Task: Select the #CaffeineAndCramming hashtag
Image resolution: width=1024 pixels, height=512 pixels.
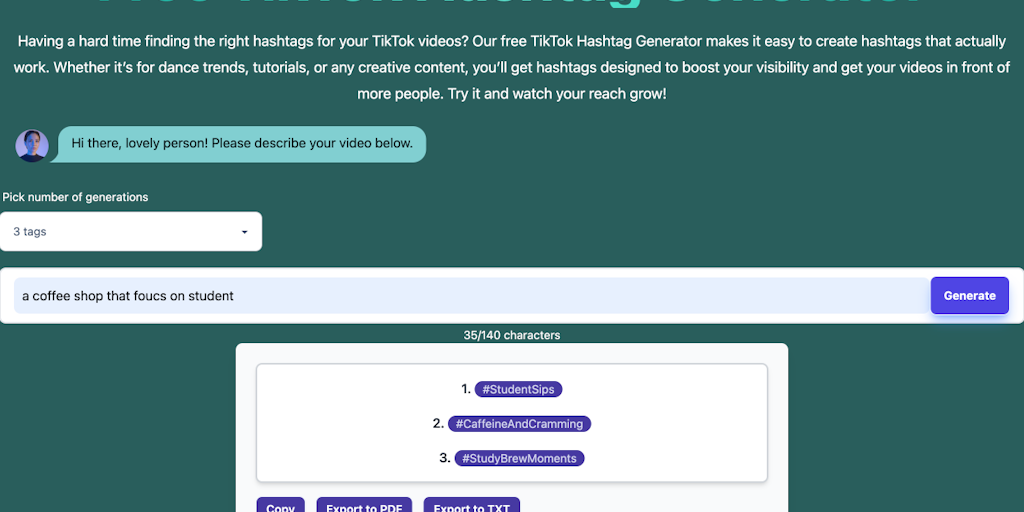Action: pyautogui.click(x=519, y=424)
